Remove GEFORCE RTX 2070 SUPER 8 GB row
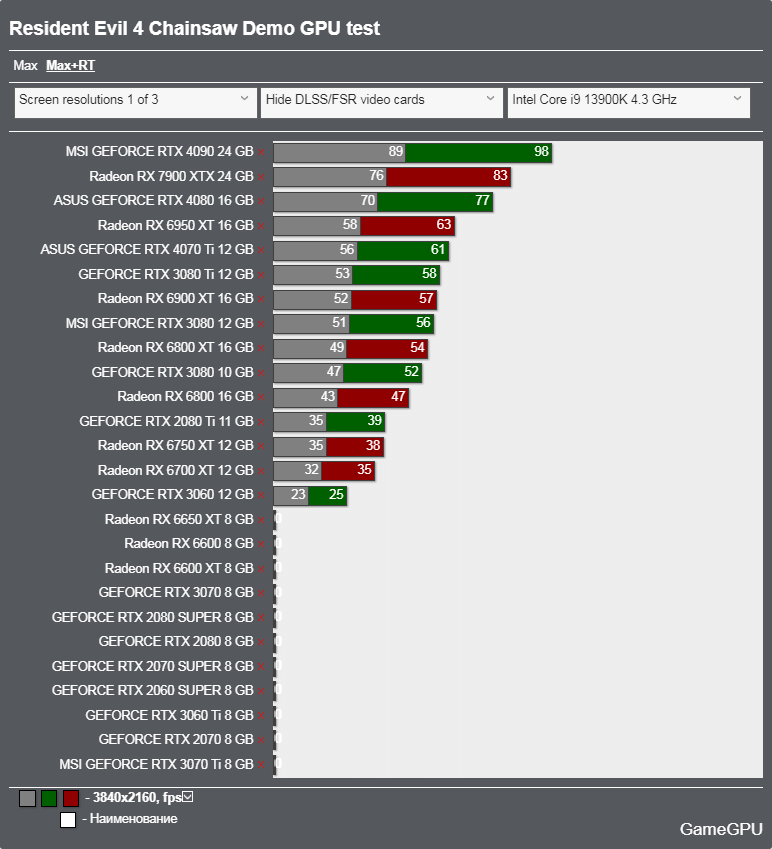The width and height of the screenshot is (772, 849). click(x=261, y=667)
